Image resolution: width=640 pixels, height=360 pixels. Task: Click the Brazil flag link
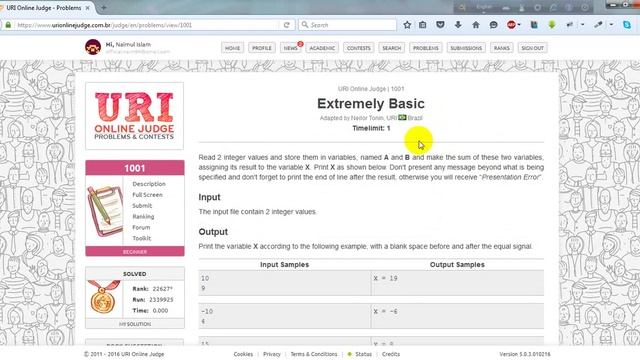[402, 118]
